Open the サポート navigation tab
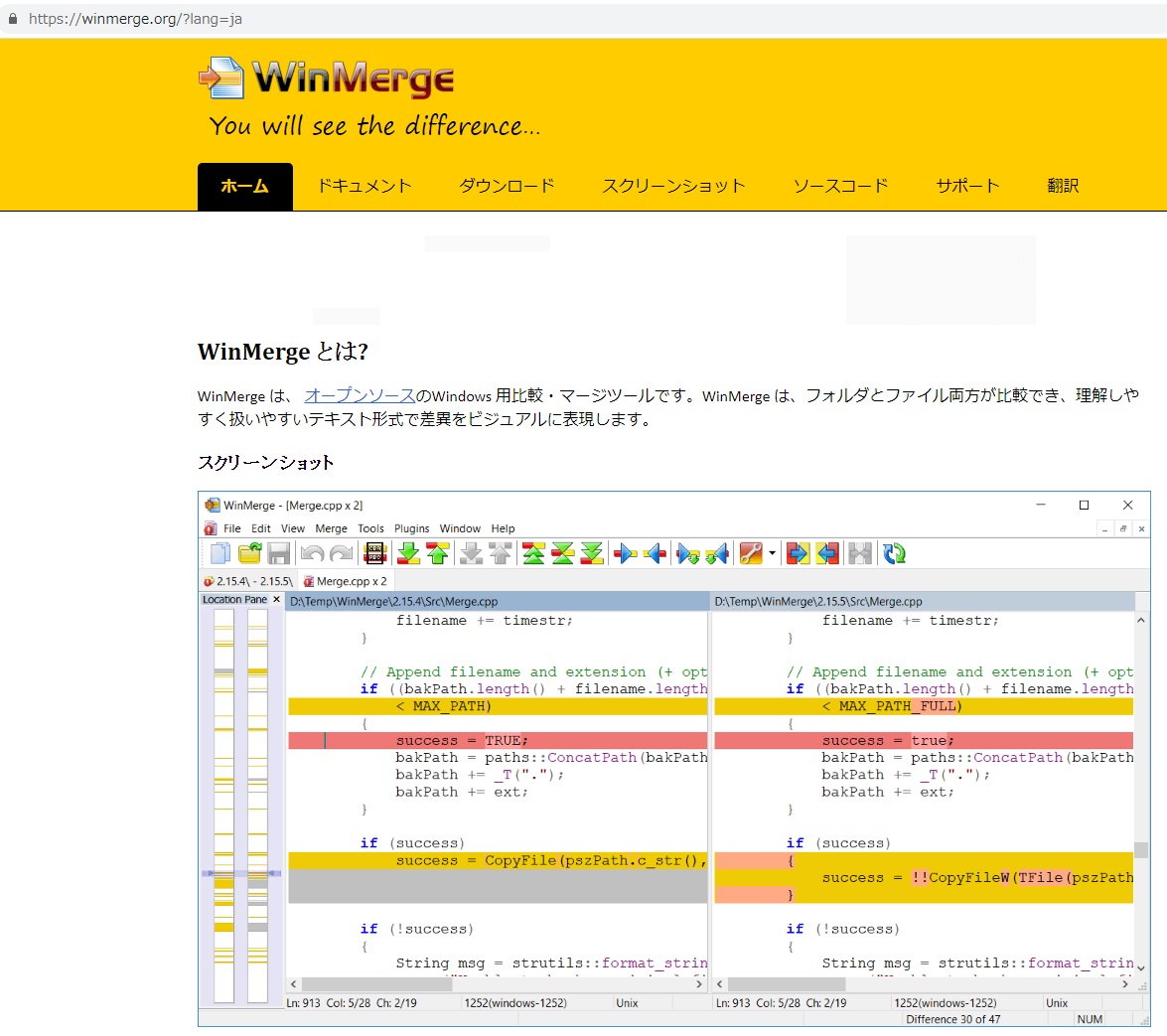Screen dimensions: 1167x1036 coord(967,186)
